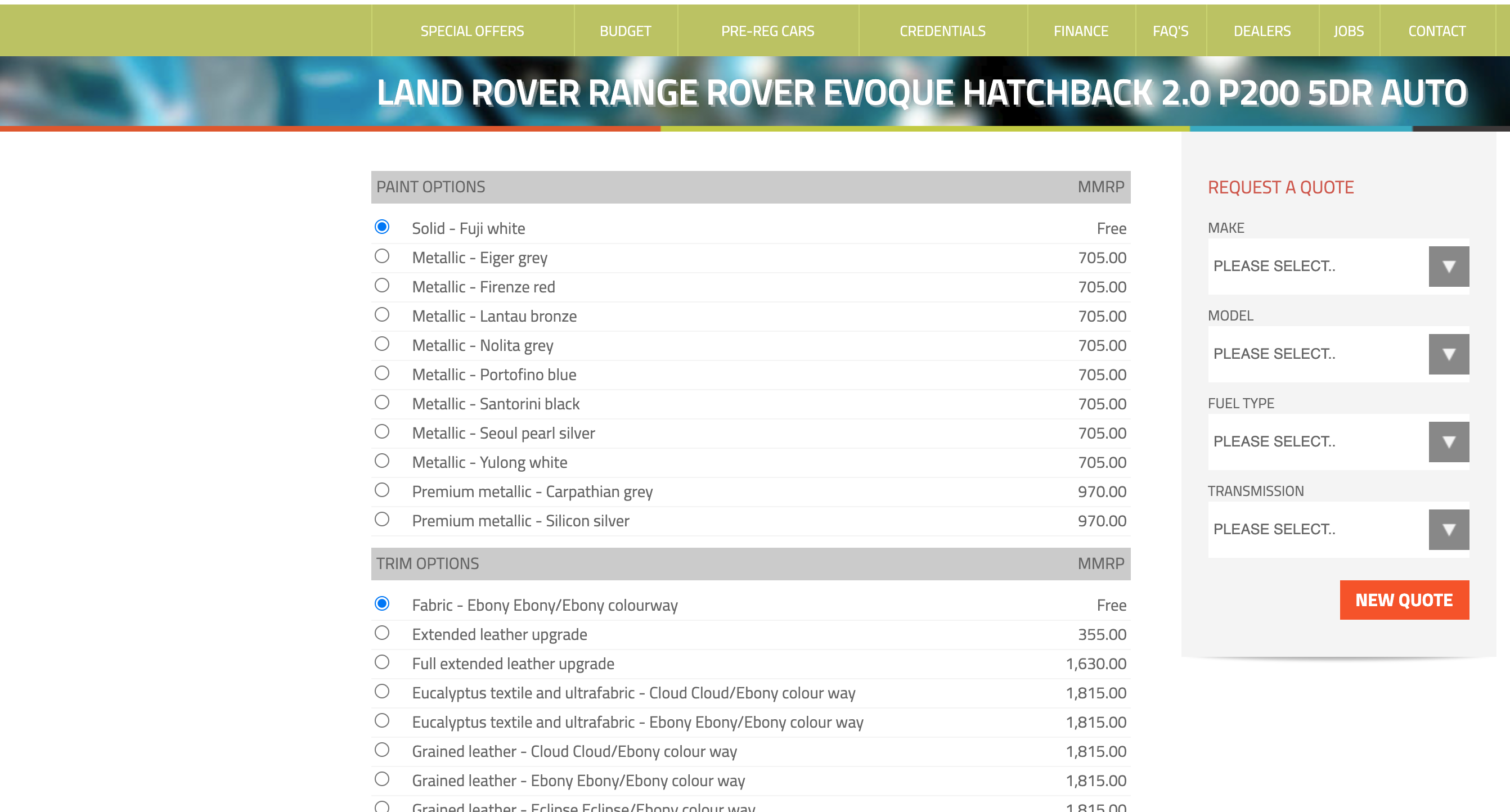Select Full extended leather upgrade trim

click(381, 662)
